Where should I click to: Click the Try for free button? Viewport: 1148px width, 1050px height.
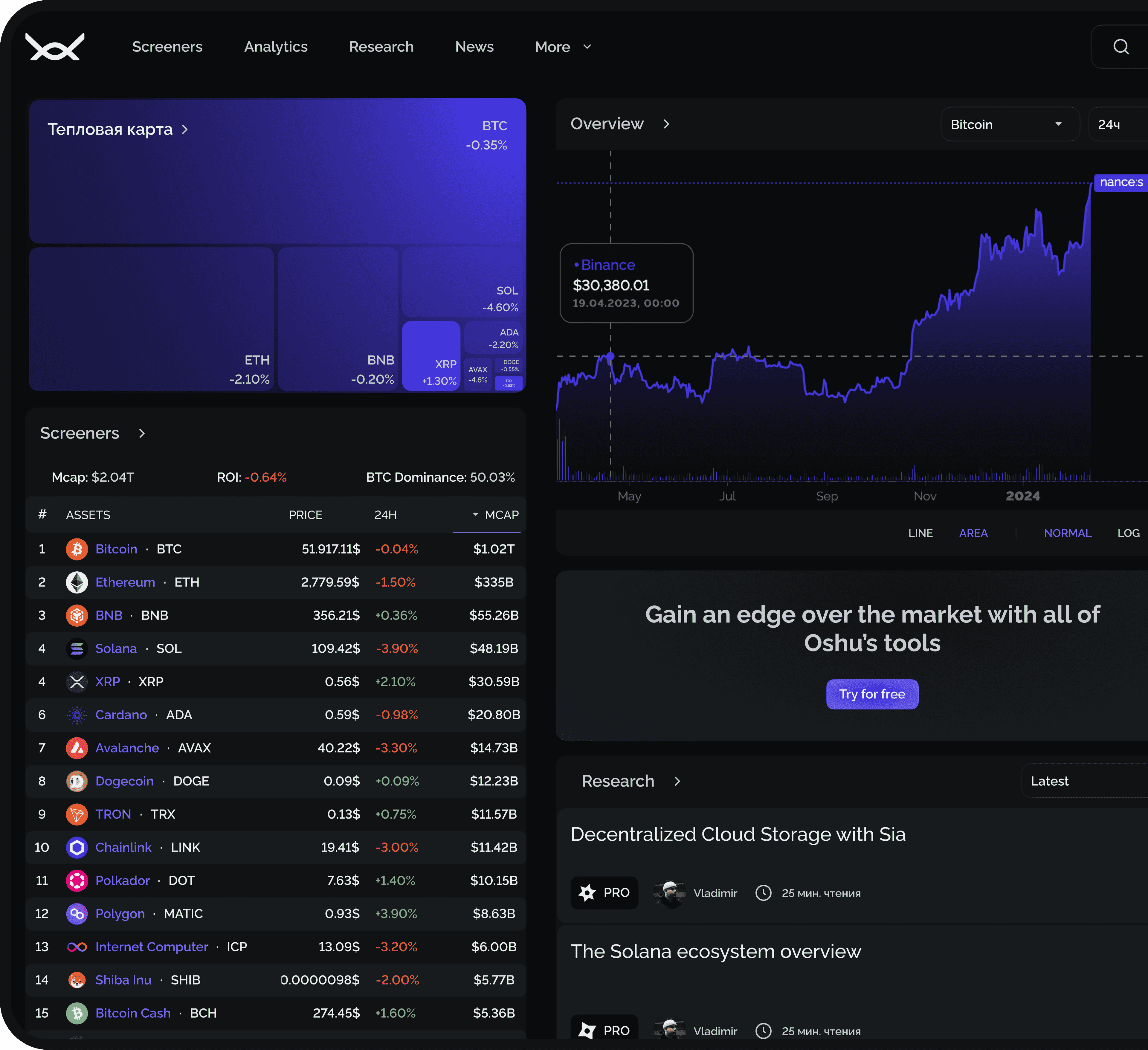(872, 694)
